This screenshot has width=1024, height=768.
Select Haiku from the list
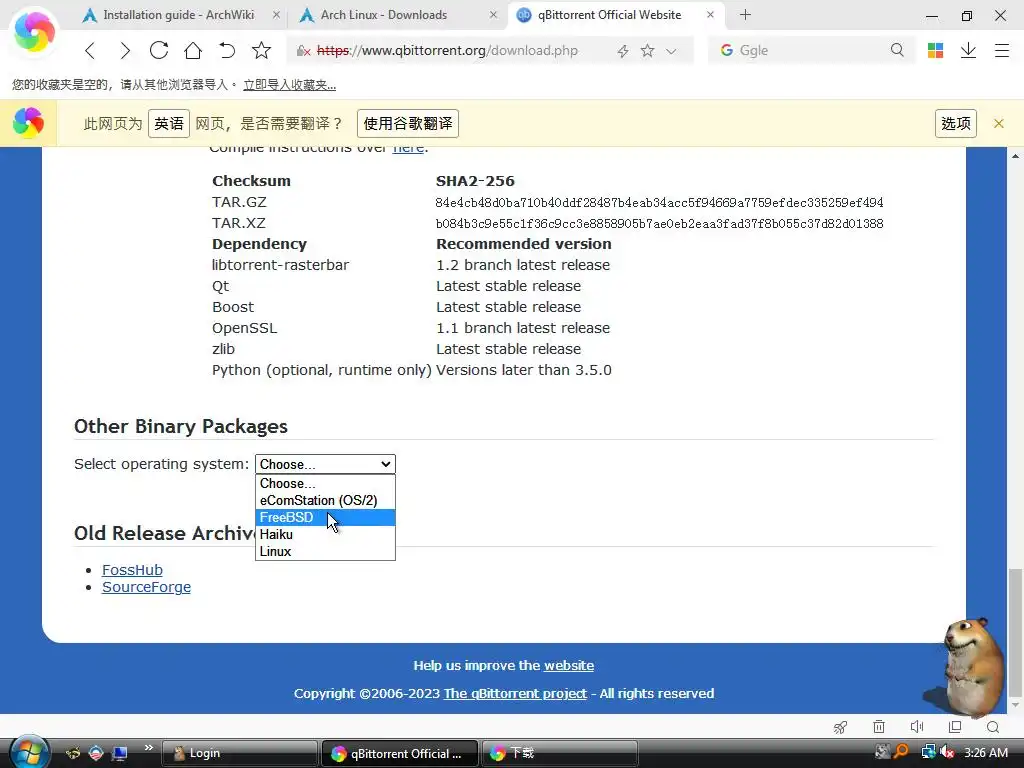pyautogui.click(x=325, y=534)
